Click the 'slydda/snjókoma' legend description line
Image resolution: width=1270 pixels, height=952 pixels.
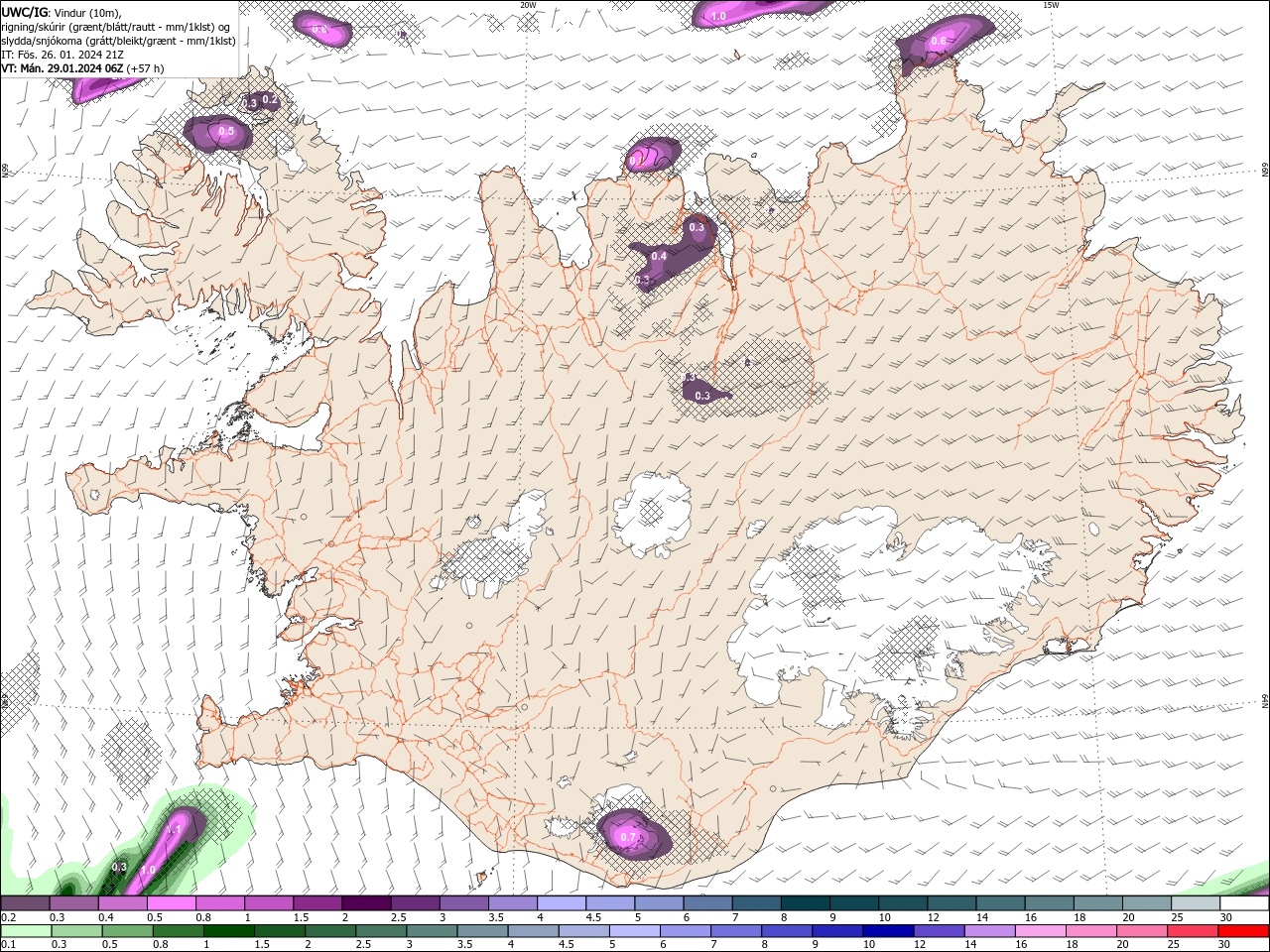(118, 41)
